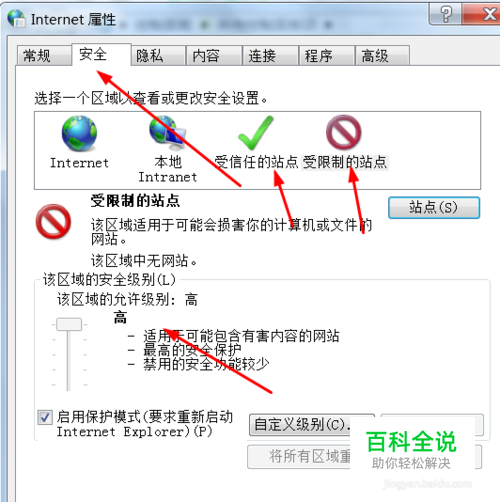Click the large red restricted sites symbol

pos(53,222)
